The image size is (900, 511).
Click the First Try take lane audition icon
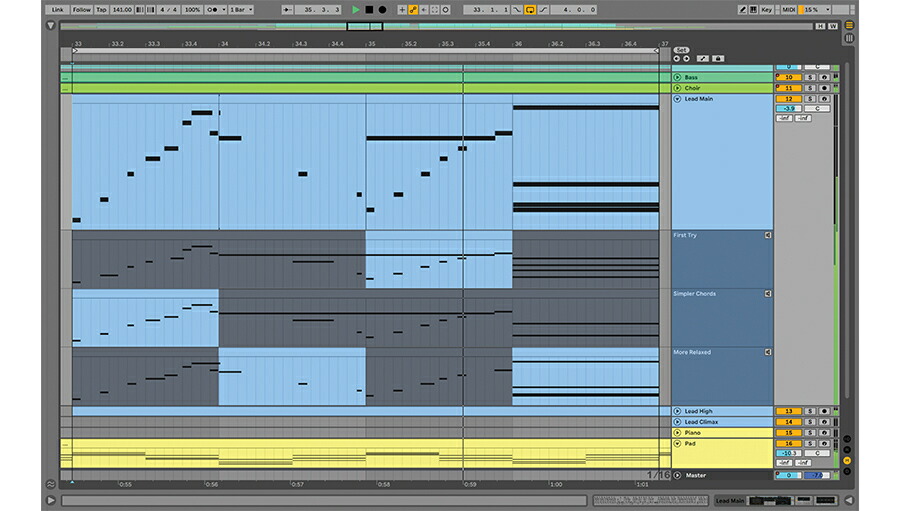(768, 235)
